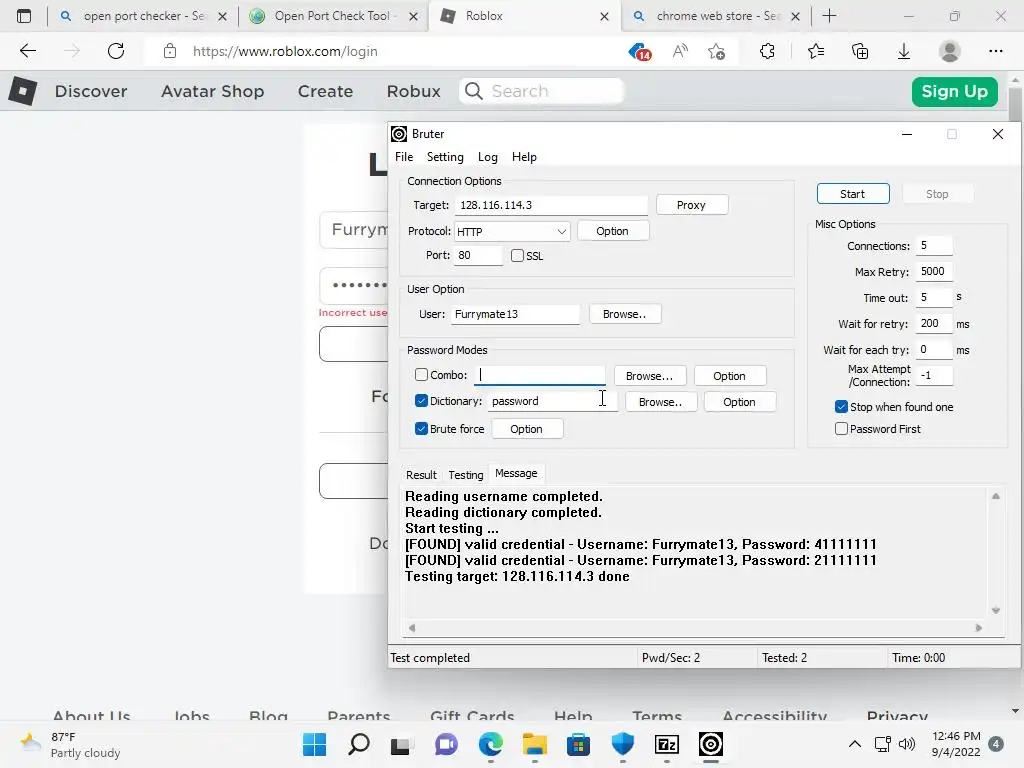Select the Message tab
Screen dimensions: 1024x768
click(516, 473)
